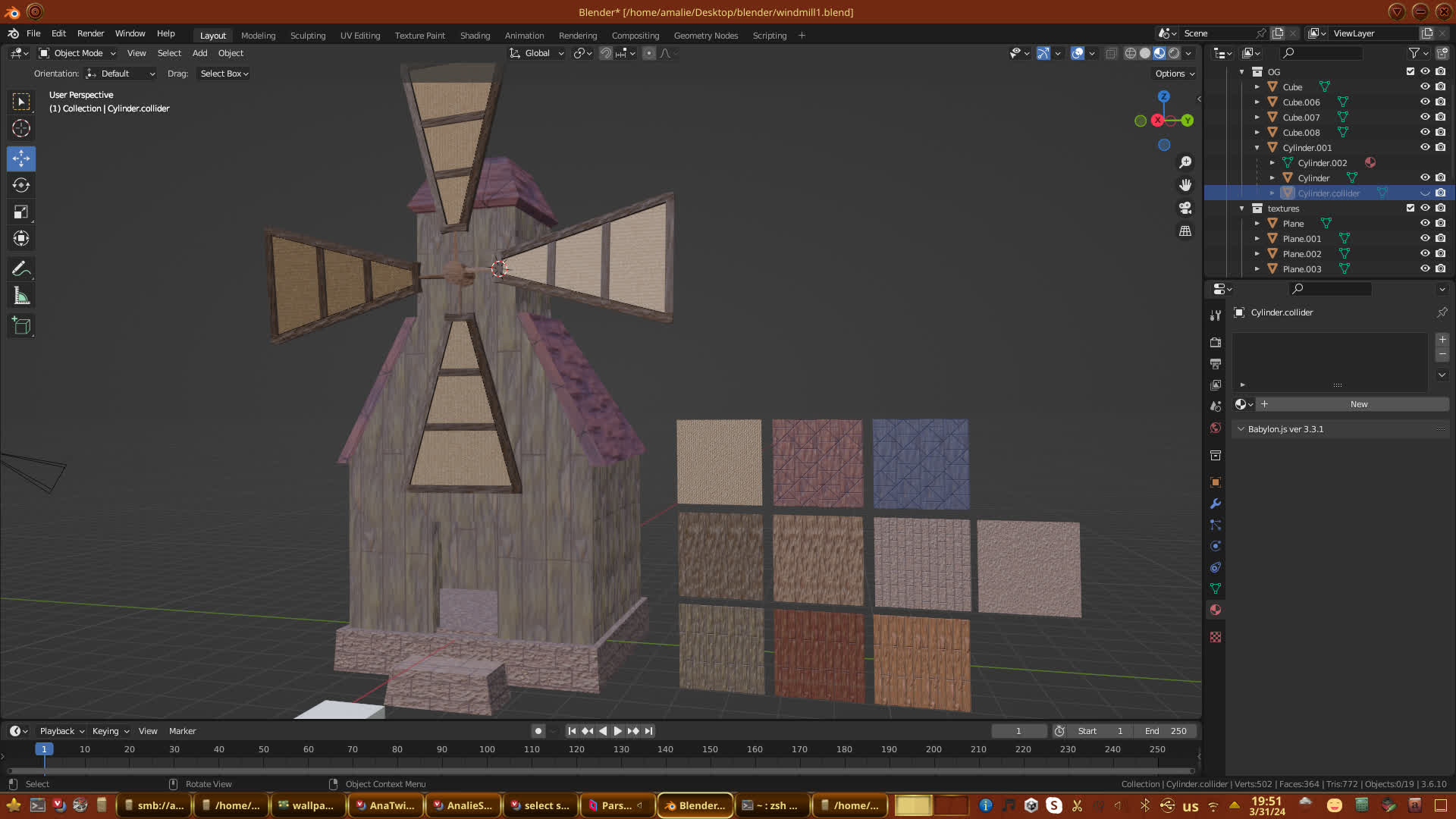Screen dimensions: 1456x819
Task: Choose the Add Cube tool
Action: (21, 326)
